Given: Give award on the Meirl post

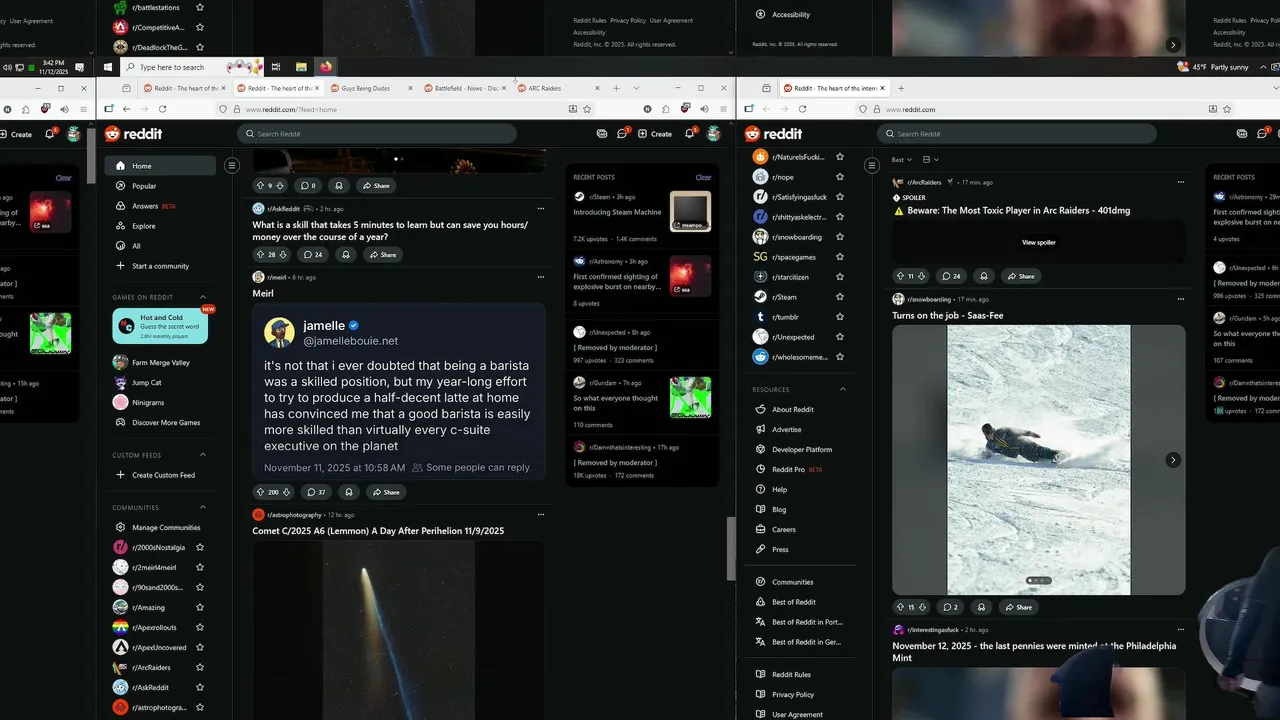Looking at the screenshot, I should tap(349, 492).
